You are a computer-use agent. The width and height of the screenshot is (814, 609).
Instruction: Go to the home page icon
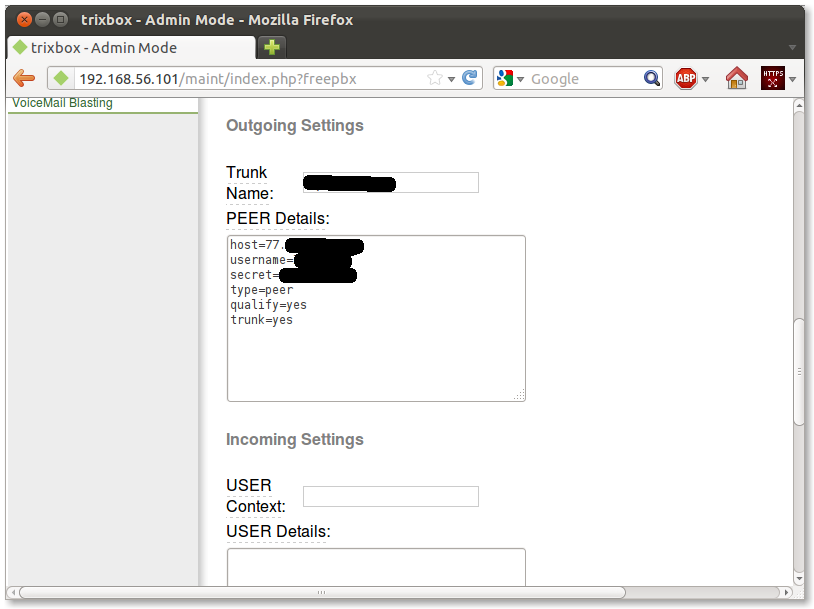[737, 78]
